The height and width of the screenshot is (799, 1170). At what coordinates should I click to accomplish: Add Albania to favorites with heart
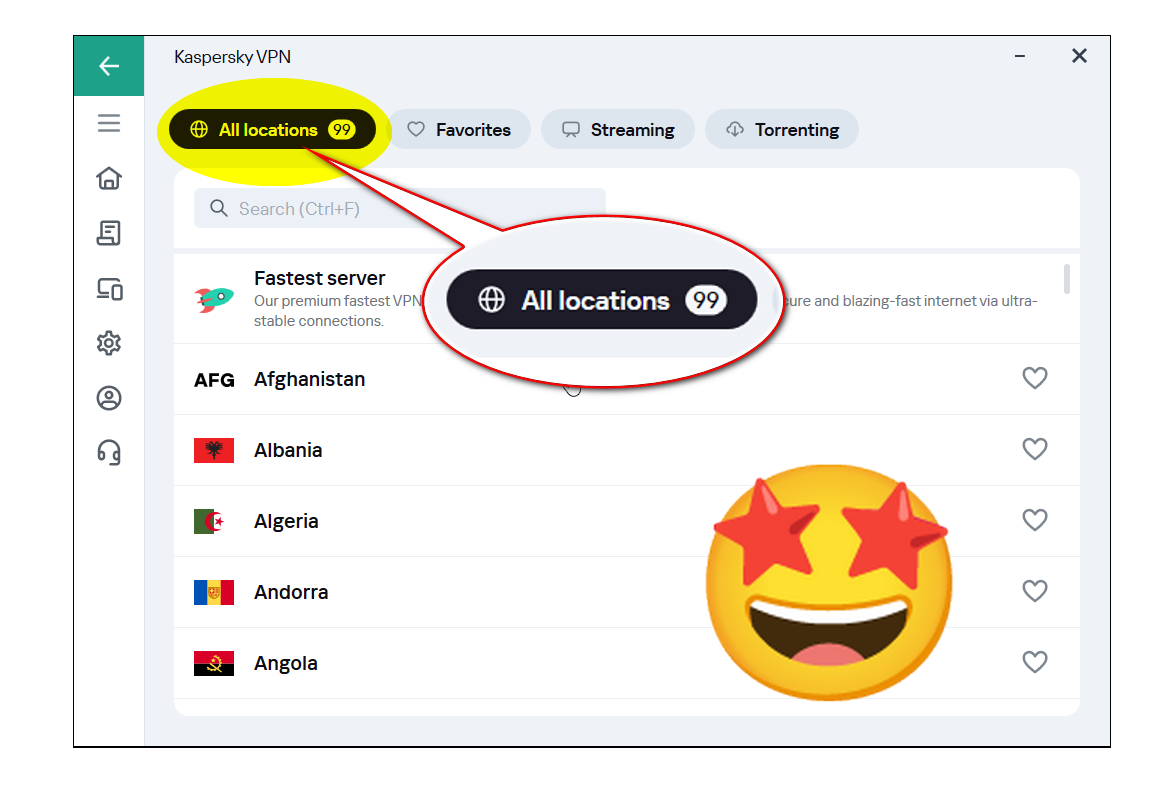1035,449
